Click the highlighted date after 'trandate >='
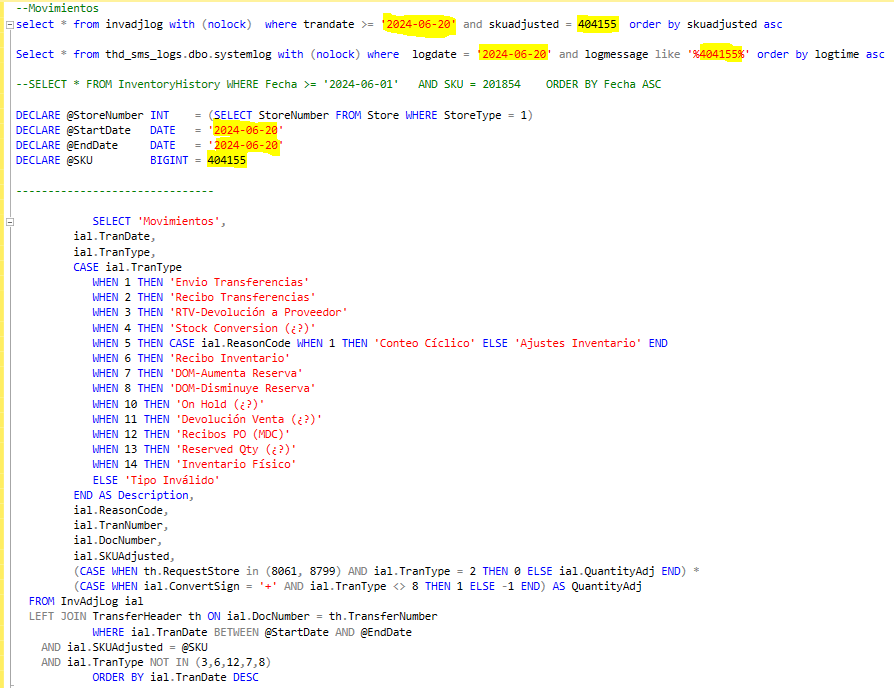This screenshot has width=894, height=688. 418,25
